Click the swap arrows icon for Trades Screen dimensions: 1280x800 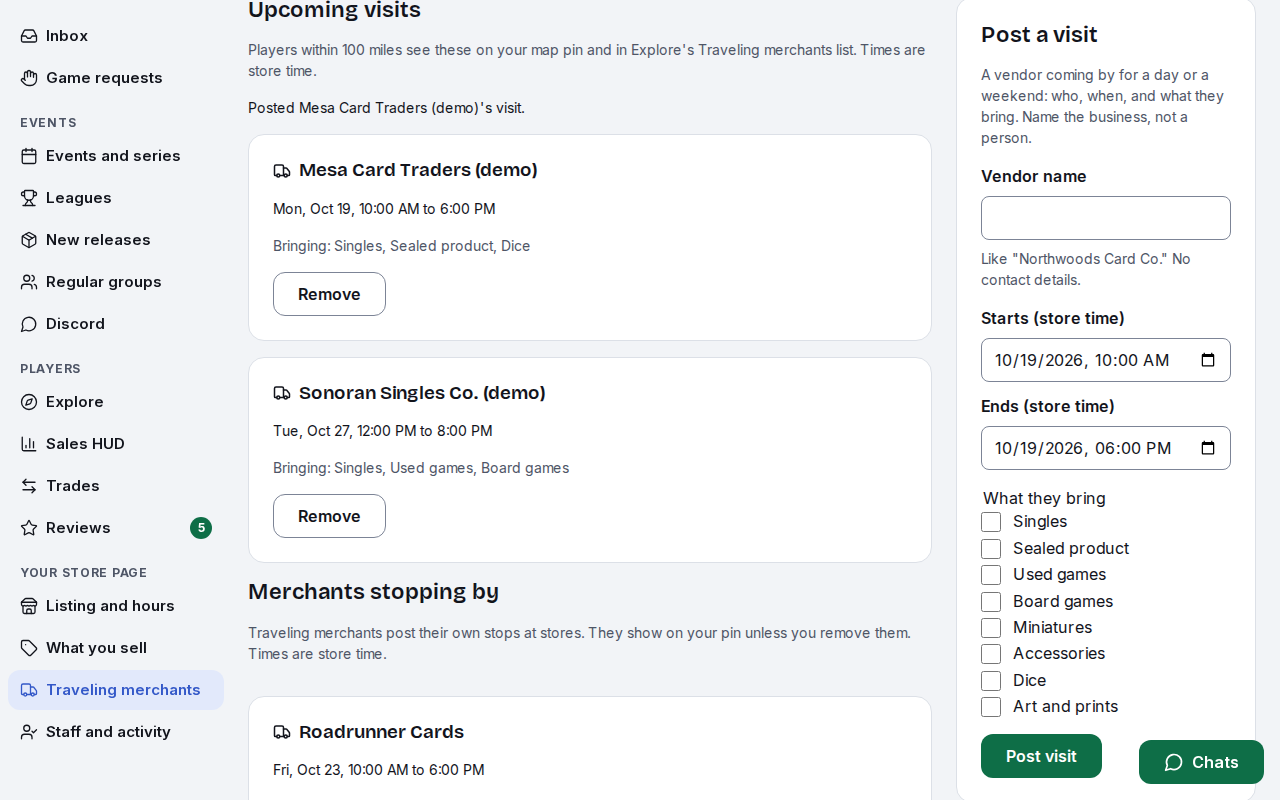click(29, 486)
